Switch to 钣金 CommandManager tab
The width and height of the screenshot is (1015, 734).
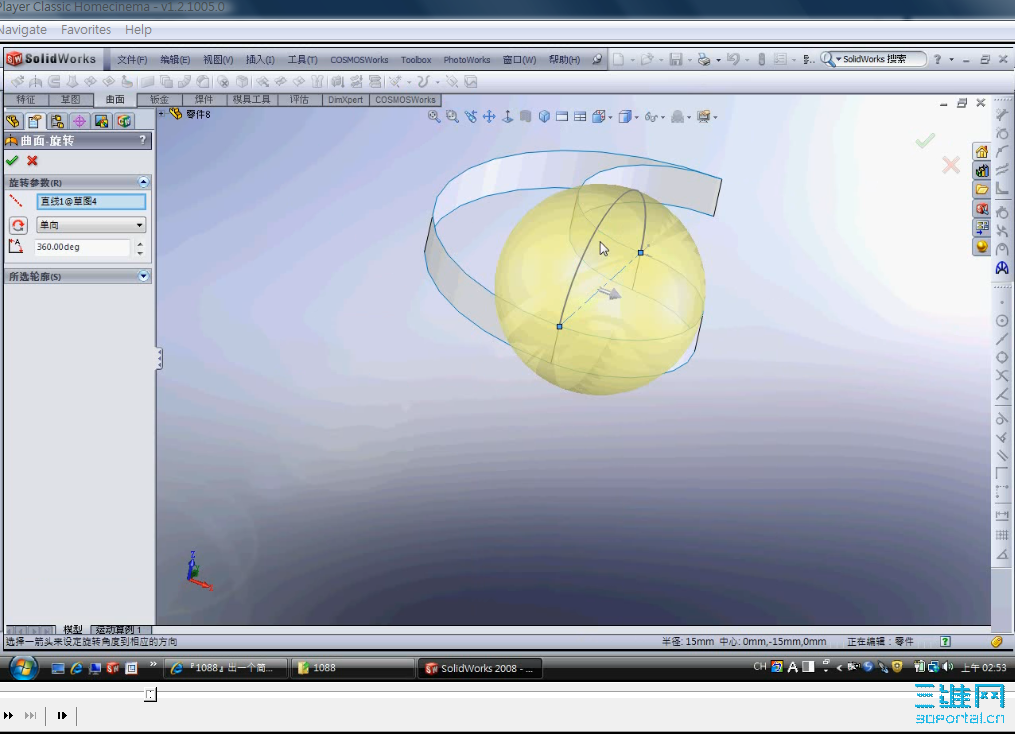(159, 100)
